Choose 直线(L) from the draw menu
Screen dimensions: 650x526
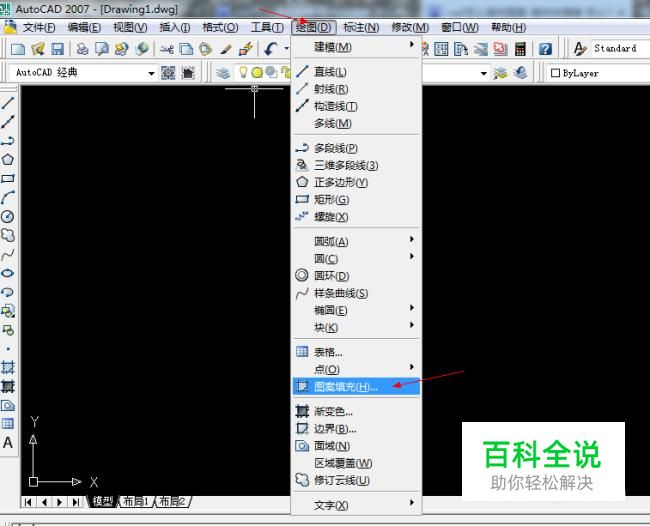pos(355,71)
